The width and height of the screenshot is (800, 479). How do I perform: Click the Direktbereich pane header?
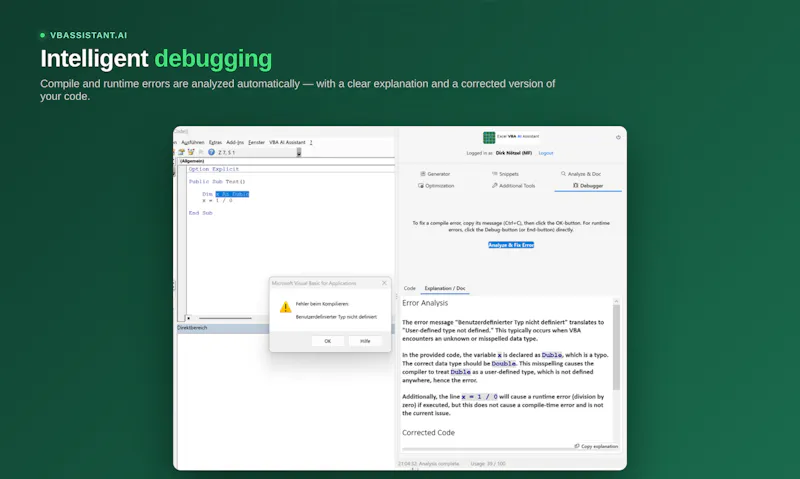(x=223, y=328)
